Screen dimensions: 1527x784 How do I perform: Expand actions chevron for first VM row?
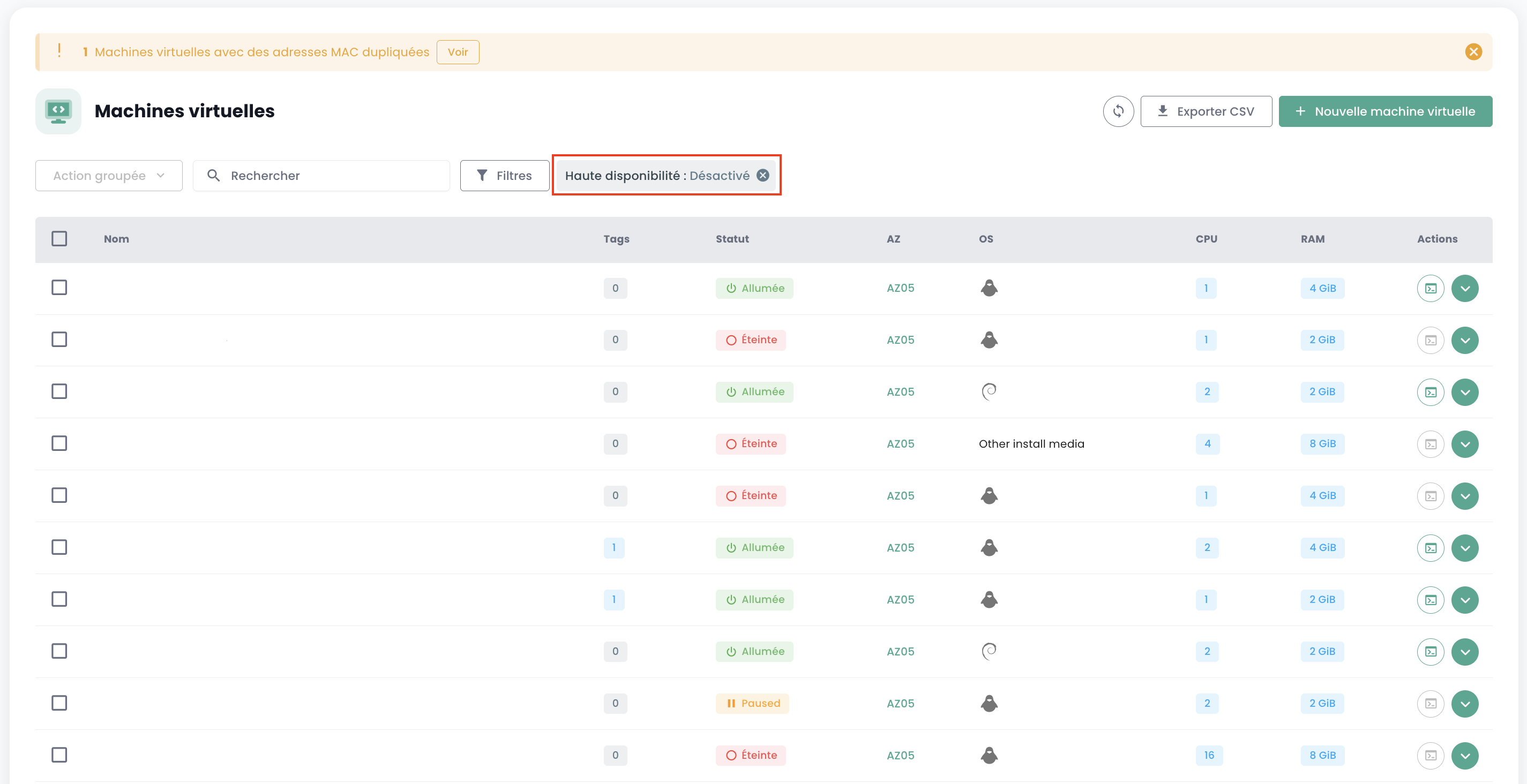pyautogui.click(x=1465, y=289)
